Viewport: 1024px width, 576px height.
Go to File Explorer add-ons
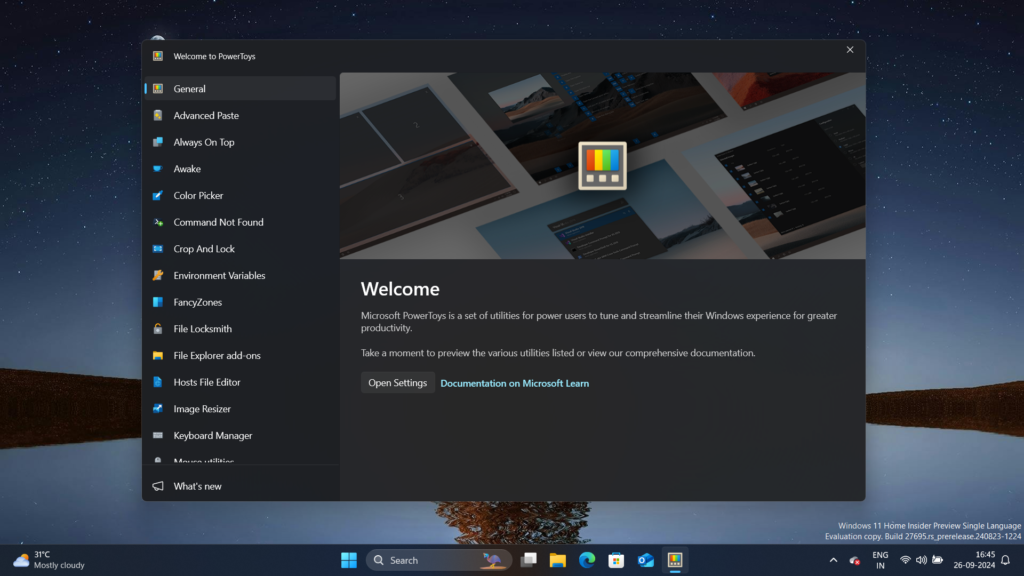(x=240, y=355)
